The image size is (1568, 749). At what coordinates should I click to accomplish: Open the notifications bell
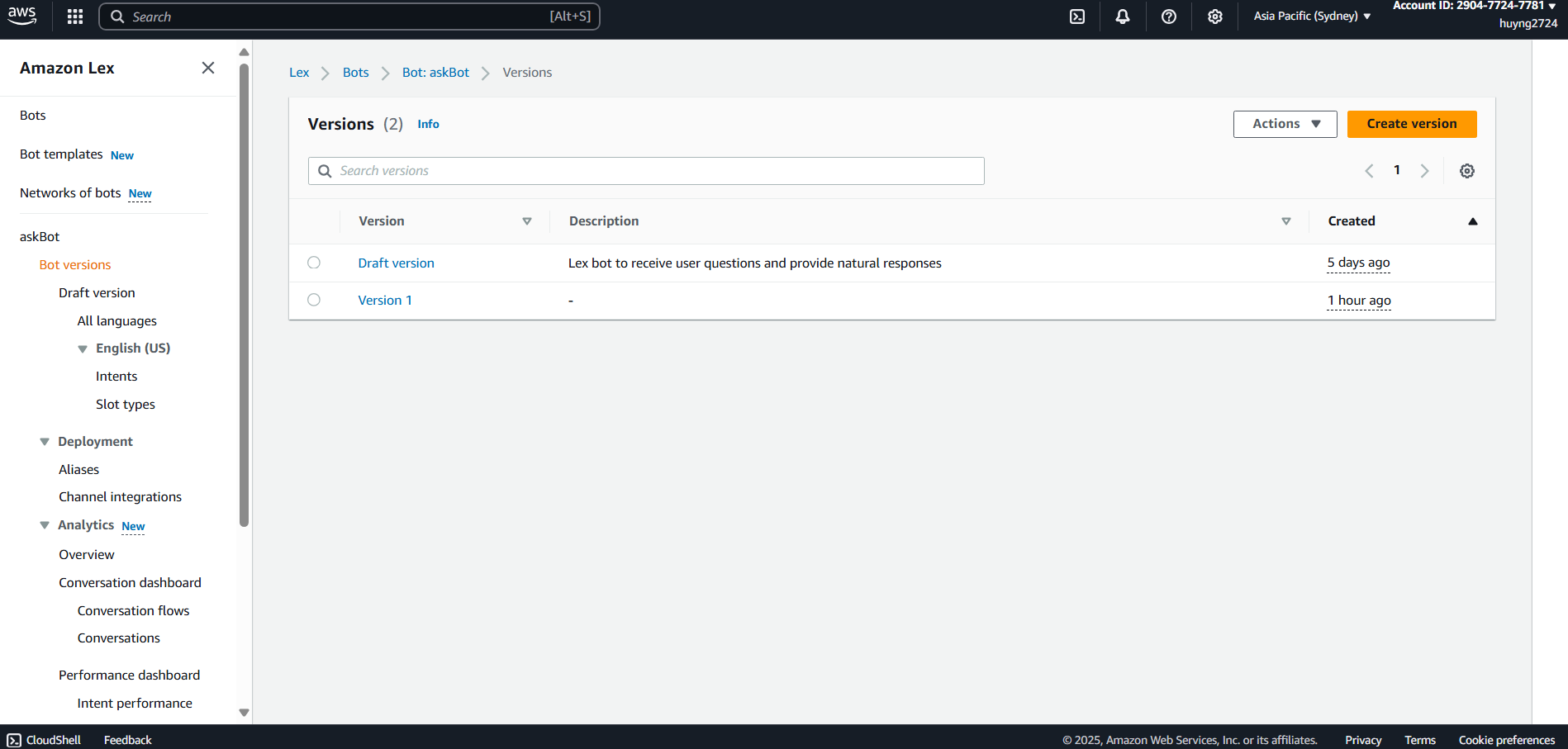[x=1123, y=17]
